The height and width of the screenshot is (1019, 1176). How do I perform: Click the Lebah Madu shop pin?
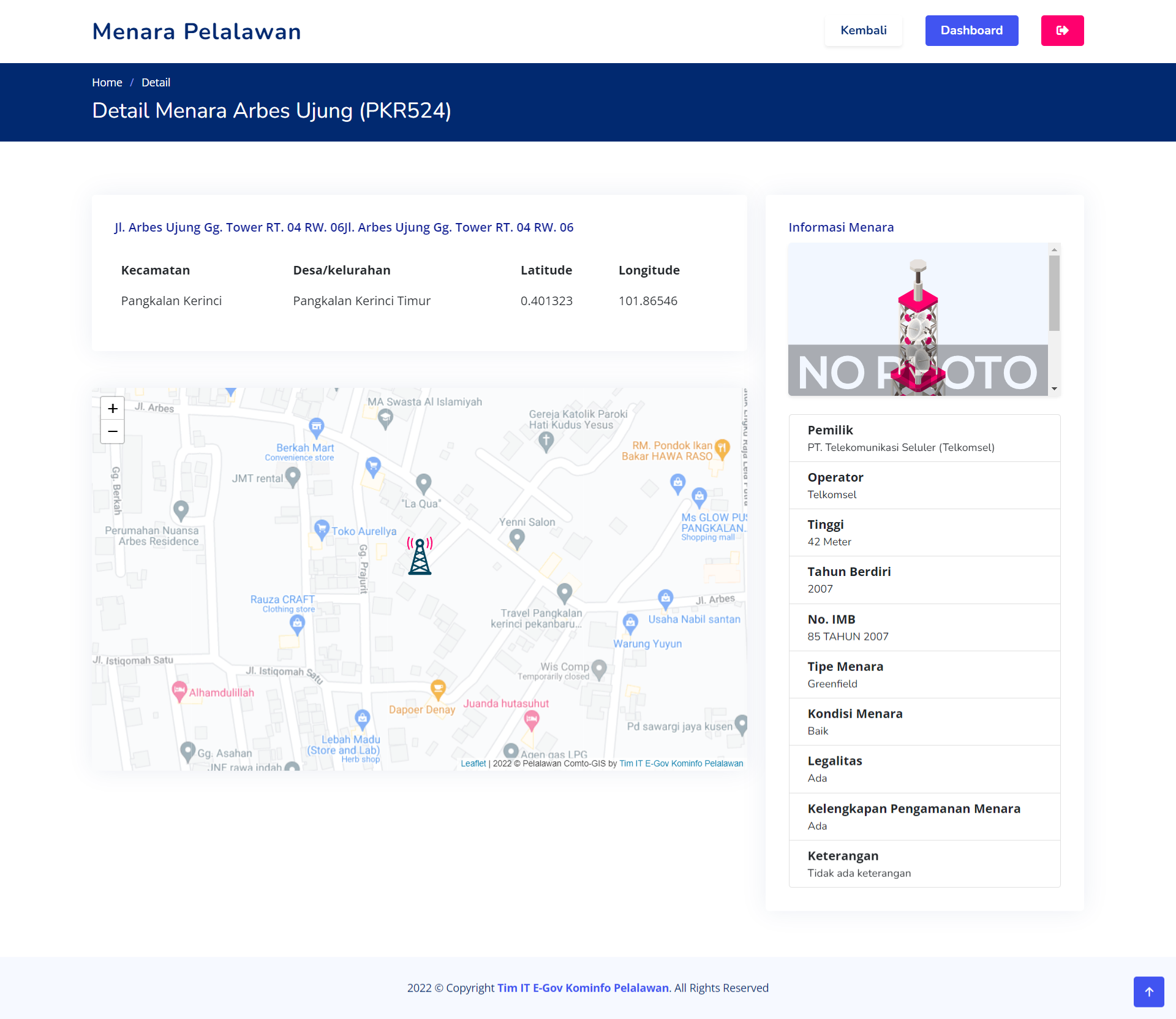click(x=362, y=719)
